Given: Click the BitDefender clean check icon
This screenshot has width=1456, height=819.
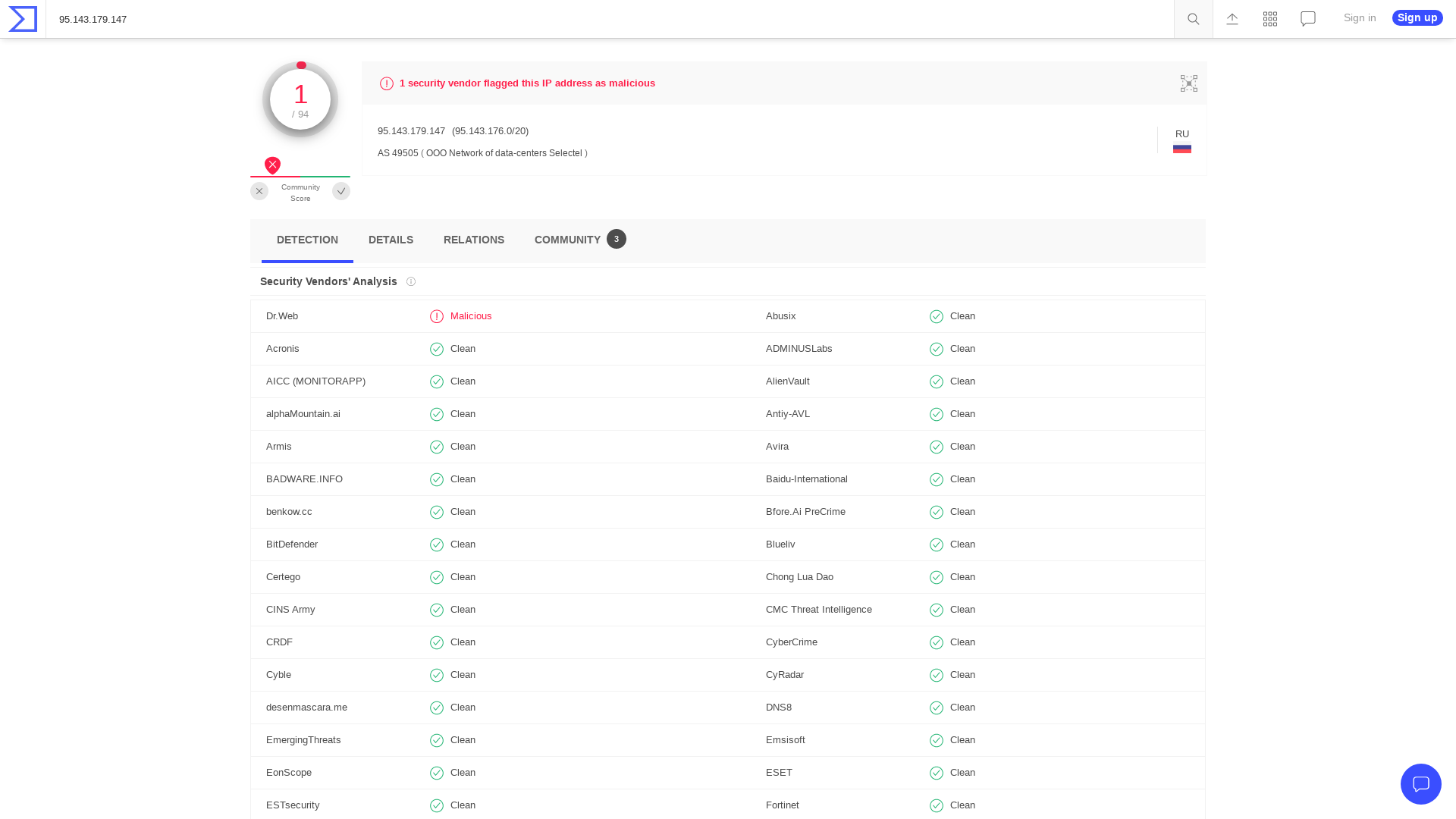Looking at the screenshot, I should coord(437,544).
